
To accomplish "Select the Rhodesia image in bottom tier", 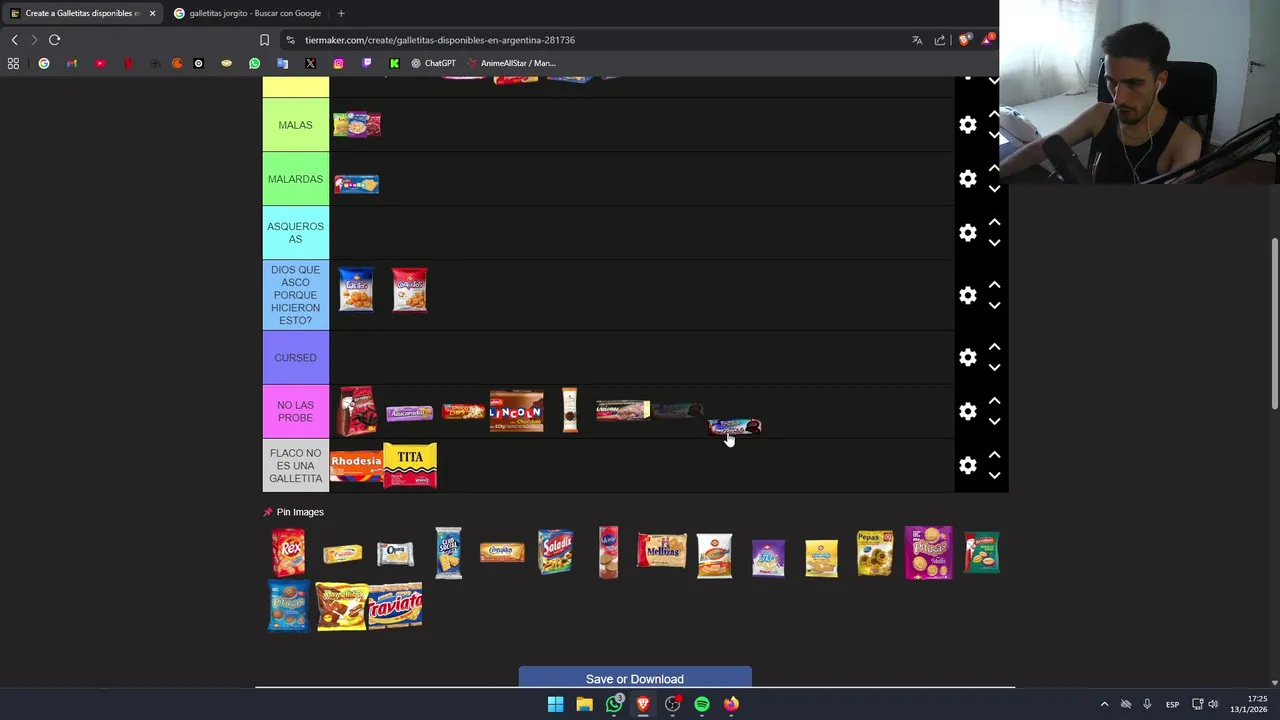I will pyautogui.click(x=356, y=465).
